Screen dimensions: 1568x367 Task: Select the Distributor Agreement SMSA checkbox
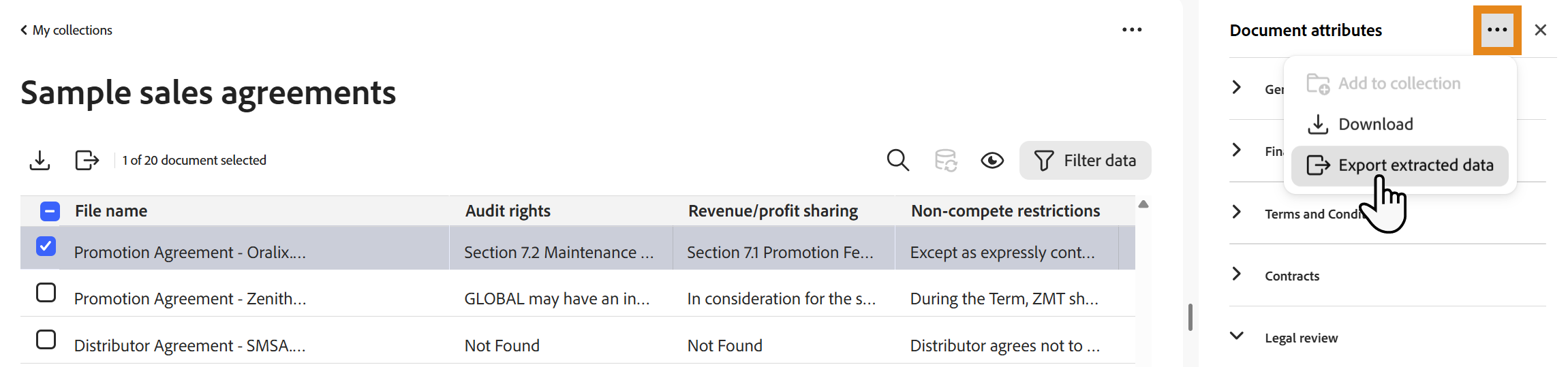pos(46,339)
